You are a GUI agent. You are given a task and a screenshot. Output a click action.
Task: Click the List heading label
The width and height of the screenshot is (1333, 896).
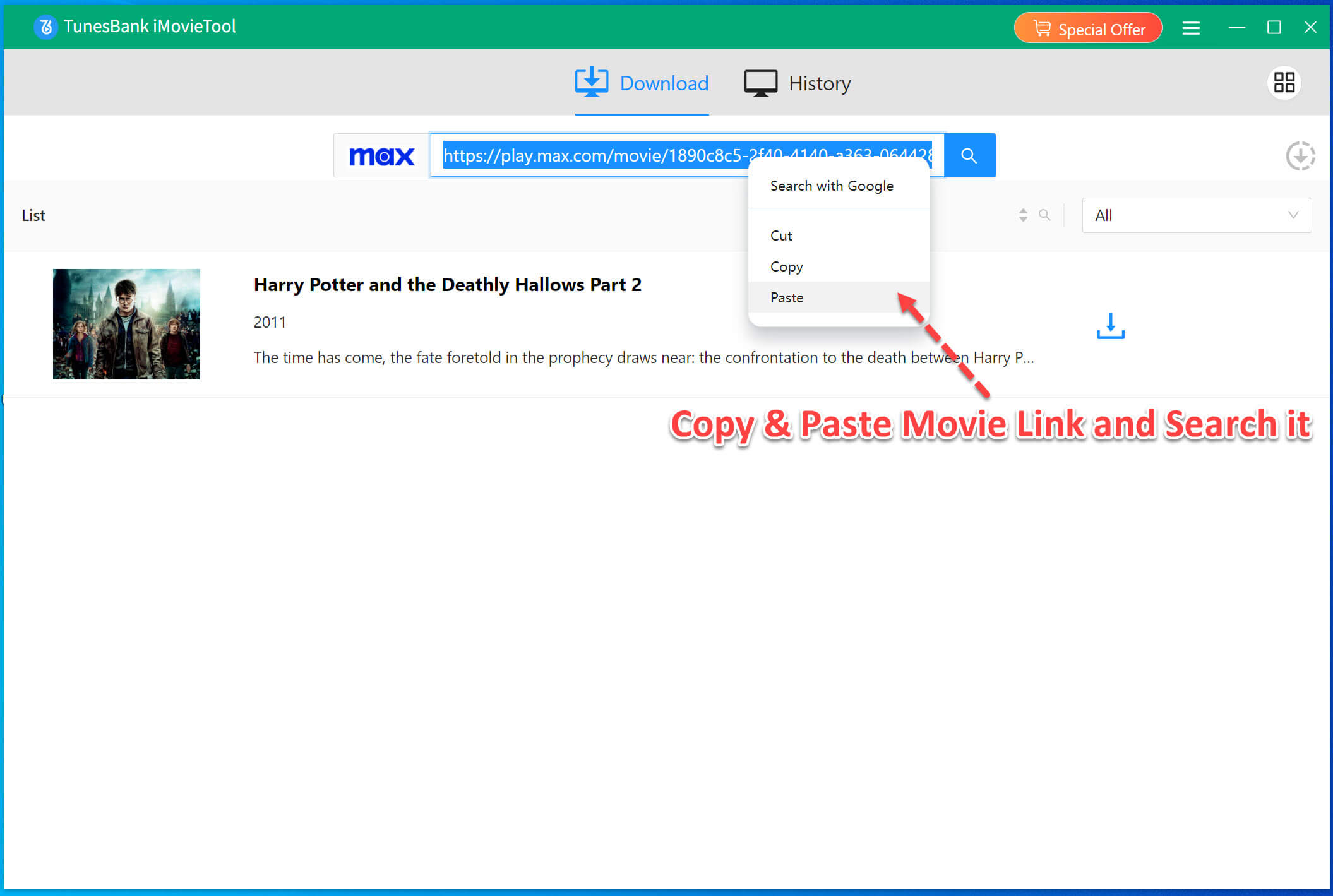click(33, 216)
